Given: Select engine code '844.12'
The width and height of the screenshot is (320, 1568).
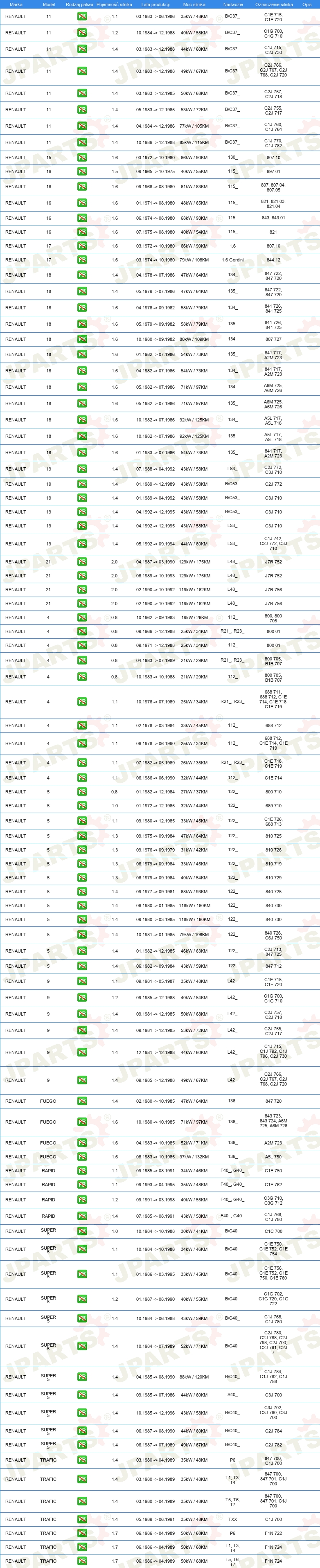Looking at the screenshot, I should click(x=273, y=260).
